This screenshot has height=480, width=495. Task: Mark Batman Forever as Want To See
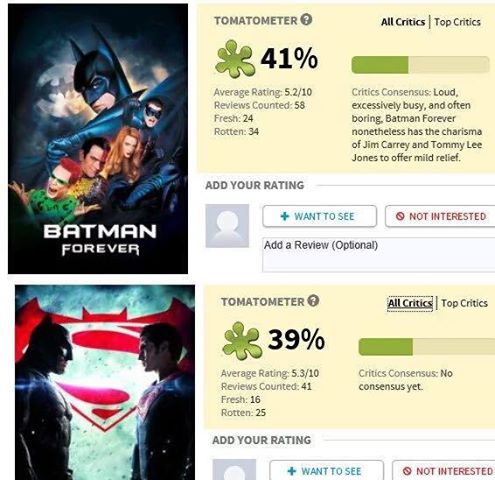point(319,216)
